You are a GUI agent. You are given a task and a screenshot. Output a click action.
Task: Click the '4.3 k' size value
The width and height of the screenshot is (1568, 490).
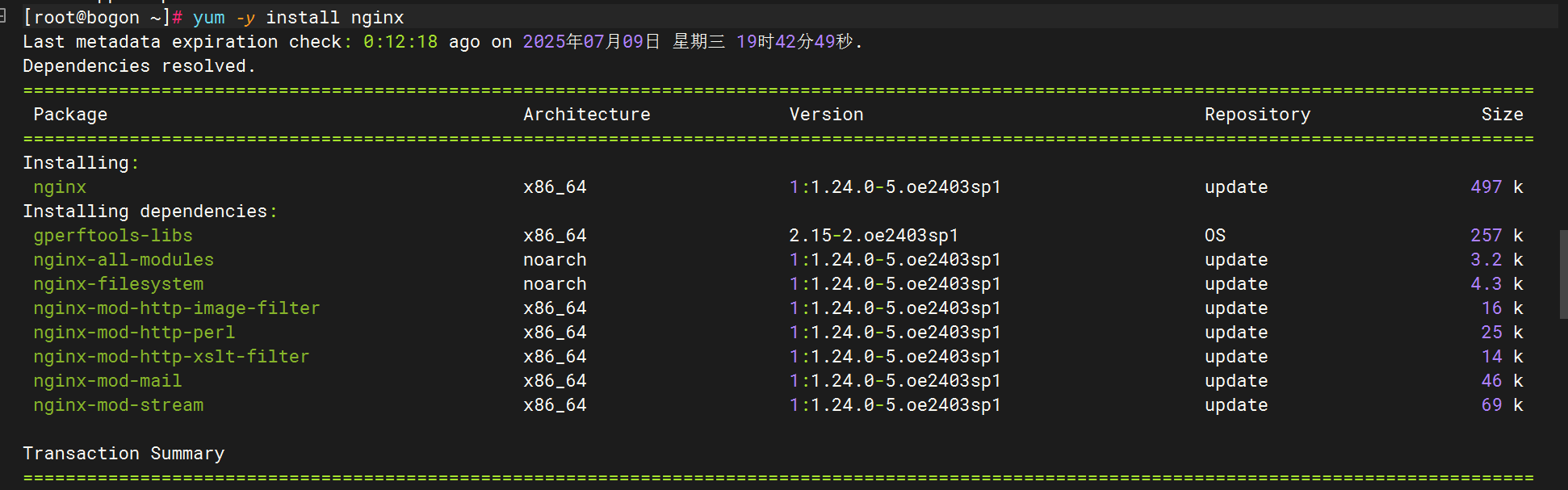(1497, 284)
